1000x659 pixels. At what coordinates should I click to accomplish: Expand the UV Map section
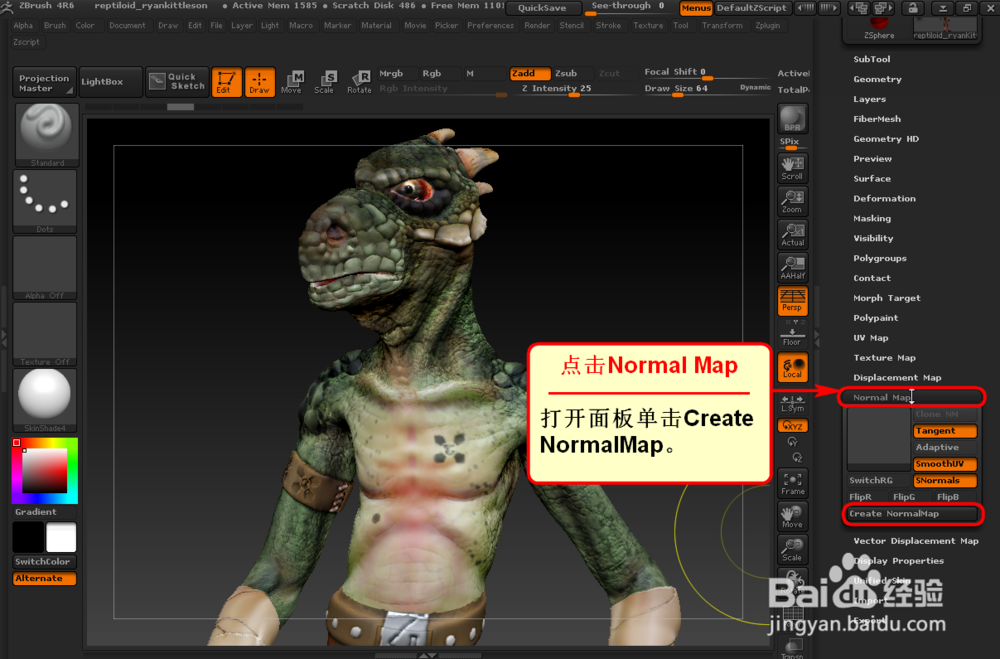pyautogui.click(x=871, y=338)
